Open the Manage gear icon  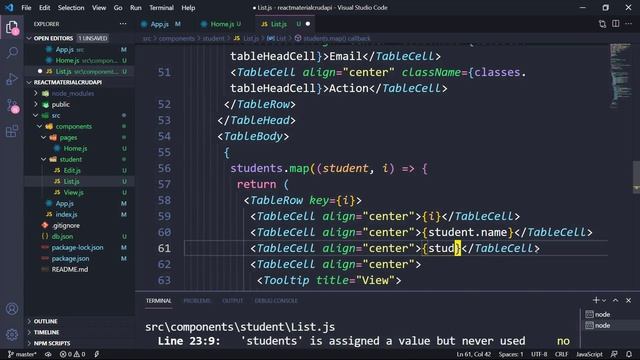[12, 335]
